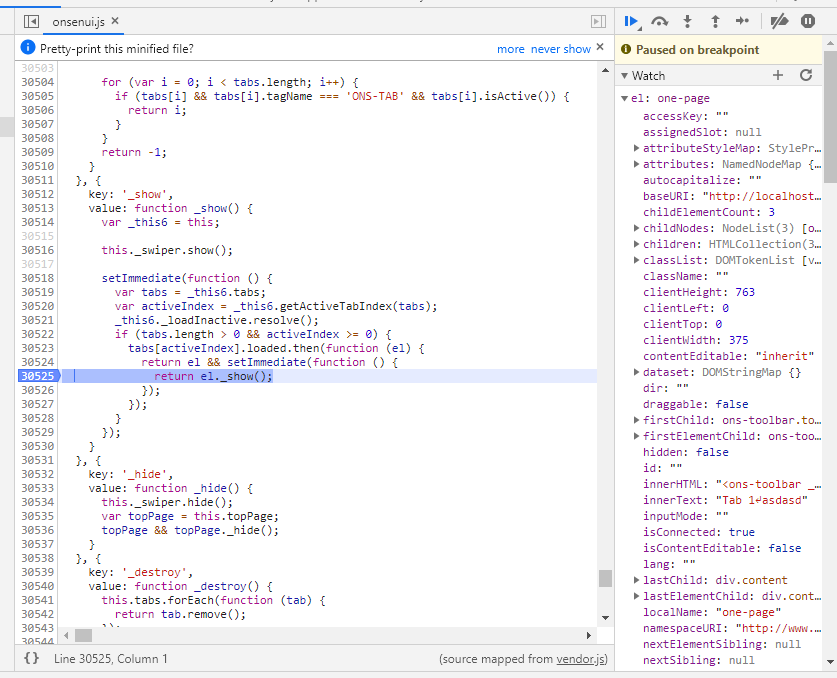Open the 'more' link about pretty-print
The image size is (837, 678).
pos(510,49)
